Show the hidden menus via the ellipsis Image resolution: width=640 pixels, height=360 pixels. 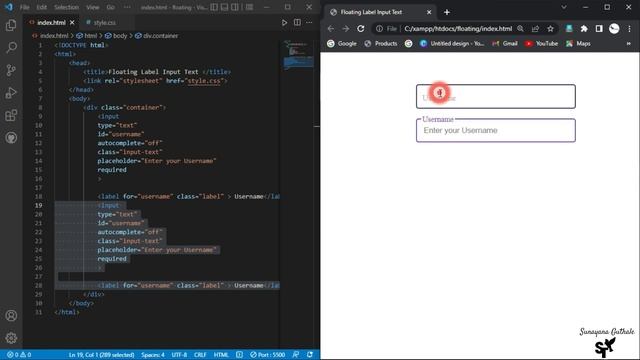tap(127, 7)
